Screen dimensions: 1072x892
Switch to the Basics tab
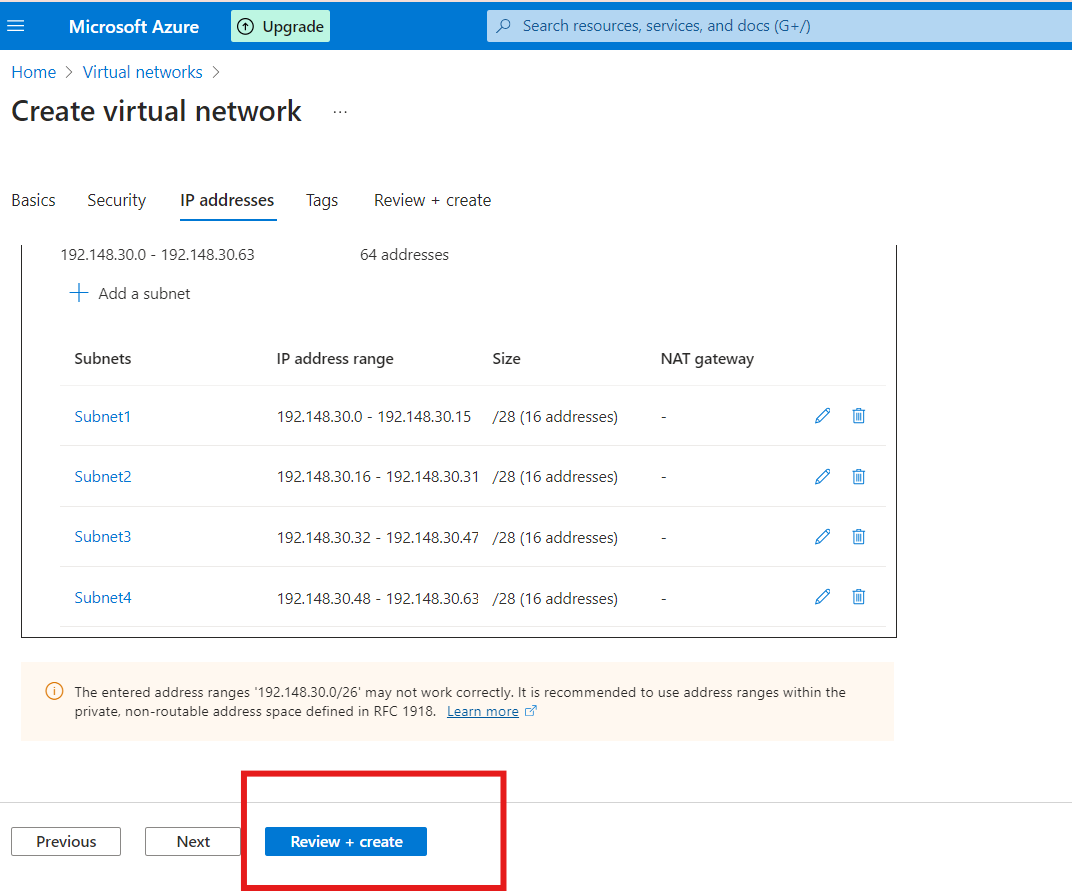coord(34,200)
